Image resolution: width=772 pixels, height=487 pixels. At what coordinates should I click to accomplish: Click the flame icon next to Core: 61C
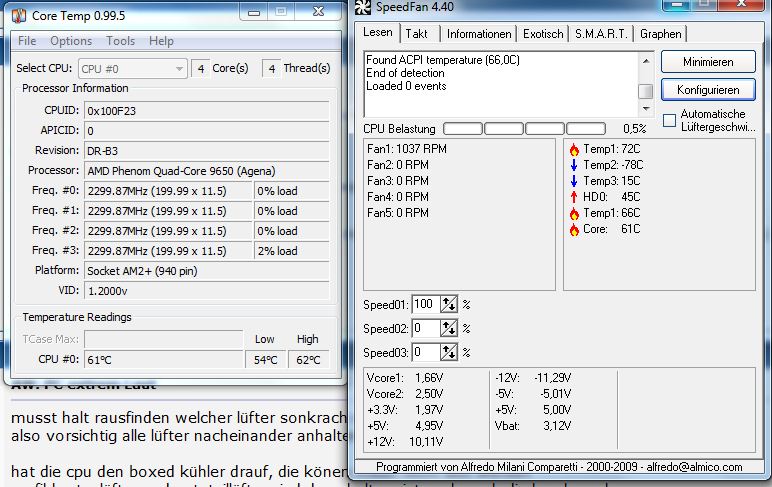tap(574, 229)
